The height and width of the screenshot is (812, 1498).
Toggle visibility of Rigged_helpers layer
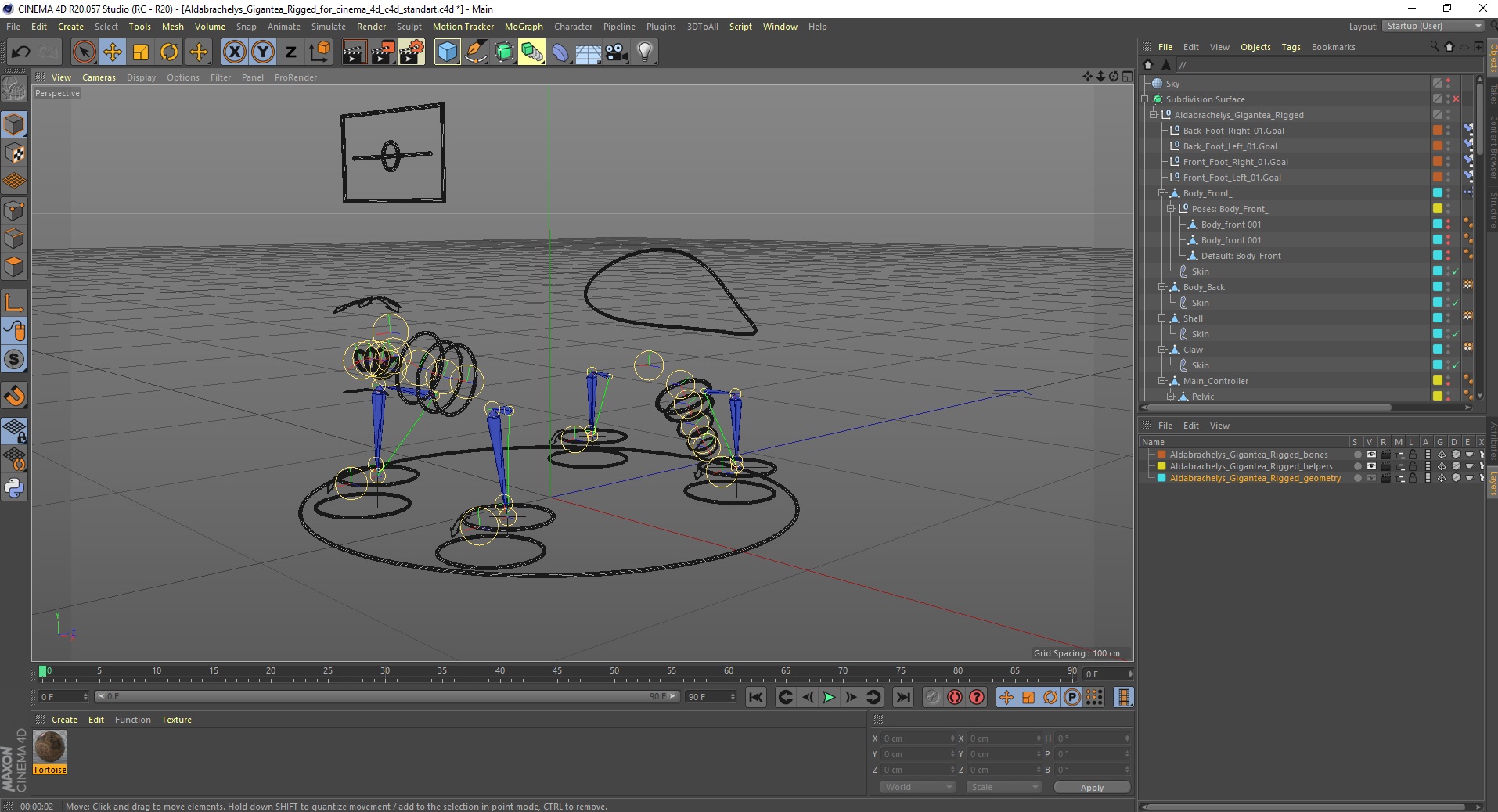click(x=1371, y=466)
